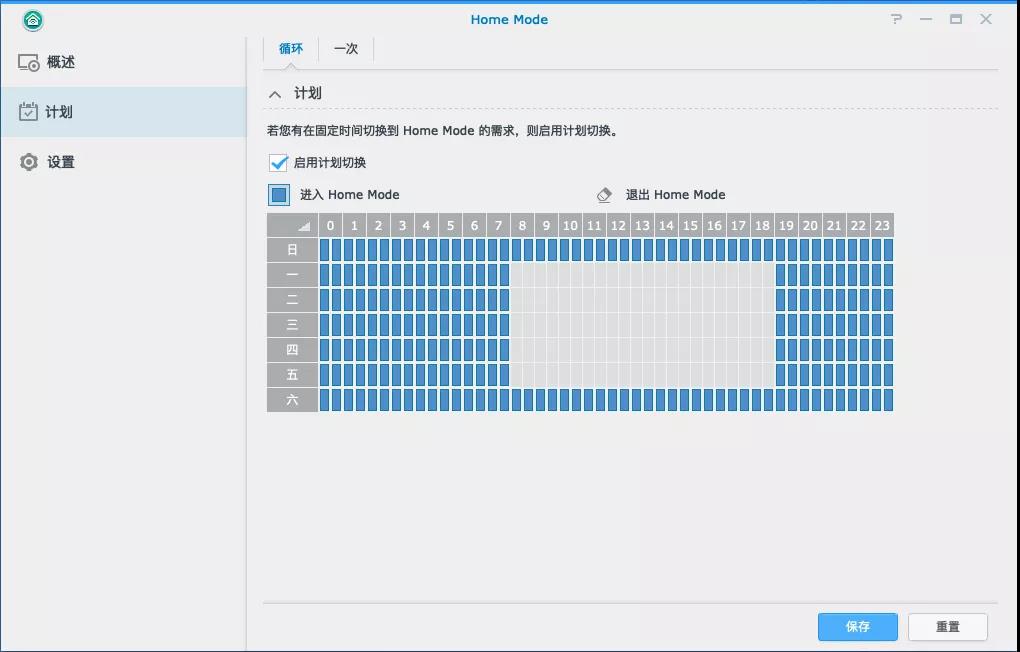Open the help question mark icon
This screenshot has height=652, width=1020.
pos(897,19)
